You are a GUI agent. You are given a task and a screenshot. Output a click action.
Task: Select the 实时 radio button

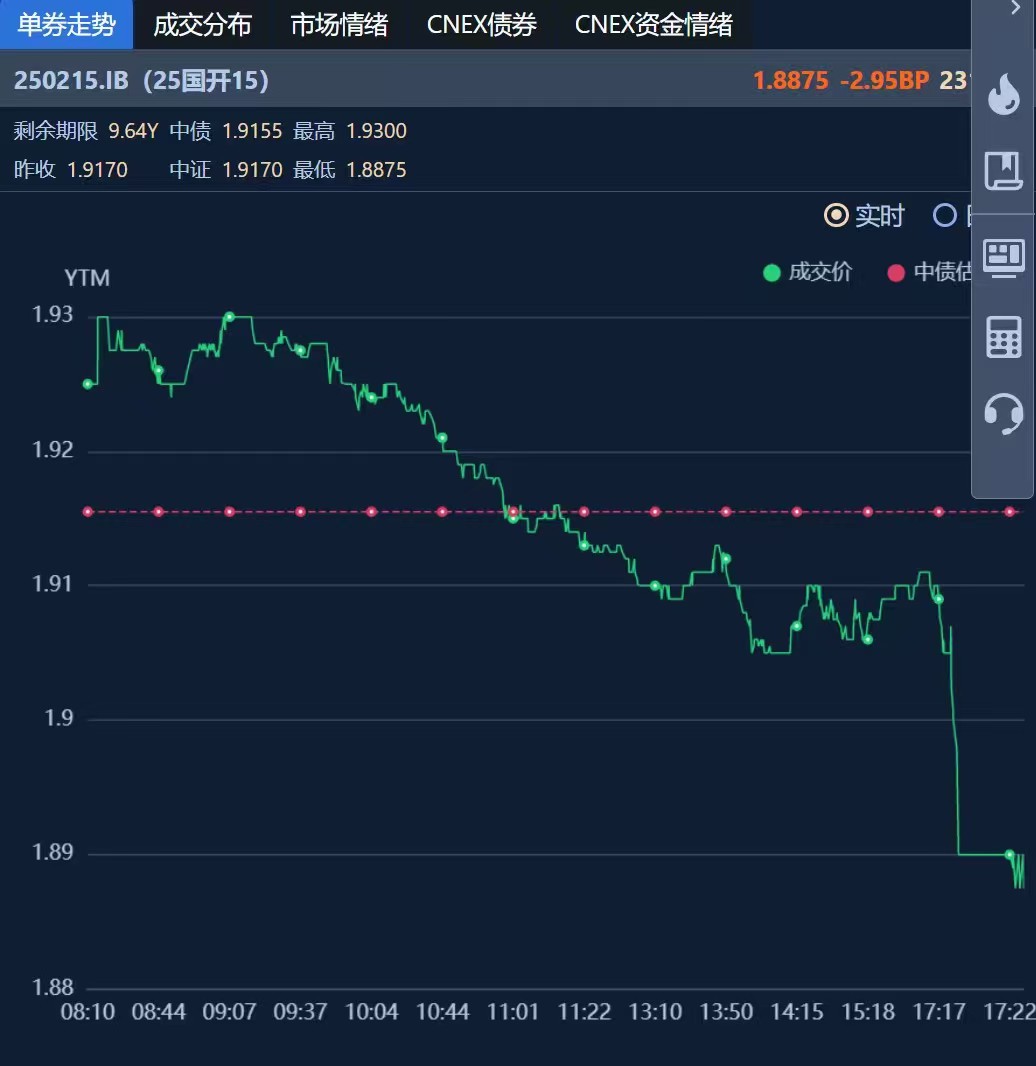[x=835, y=215]
